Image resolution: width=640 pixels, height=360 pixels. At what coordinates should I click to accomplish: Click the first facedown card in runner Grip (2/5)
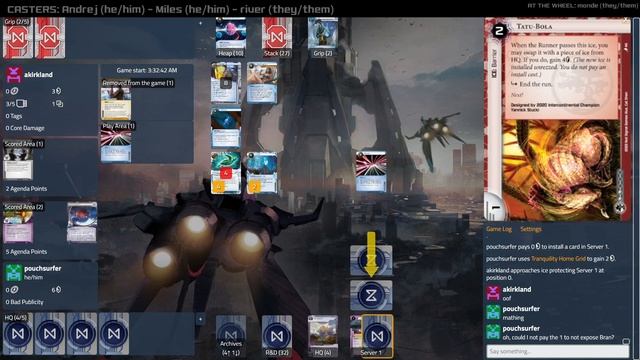click(x=18, y=38)
